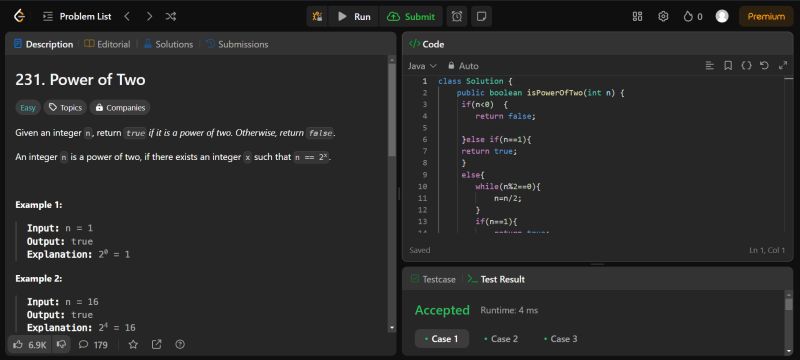Image resolution: width=800 pixels, height=360 pixels.
Task: Select Case 1 result
Action: (442, 339)
